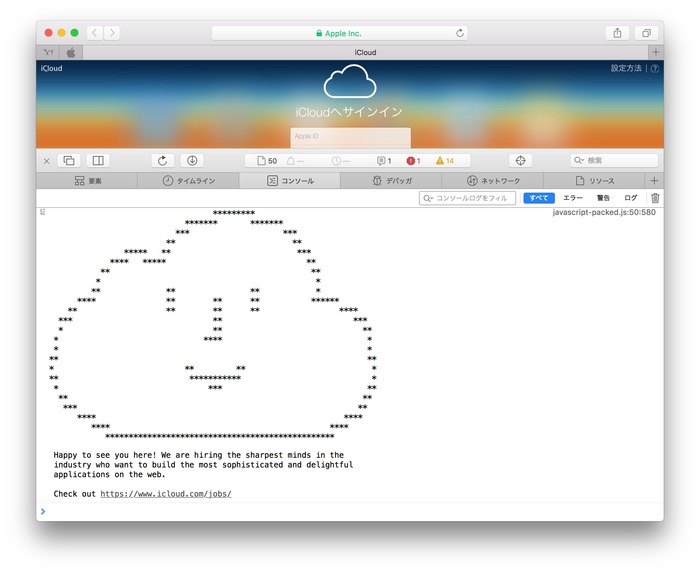Show the 14 warnings indicator

[x=445, y=161]
